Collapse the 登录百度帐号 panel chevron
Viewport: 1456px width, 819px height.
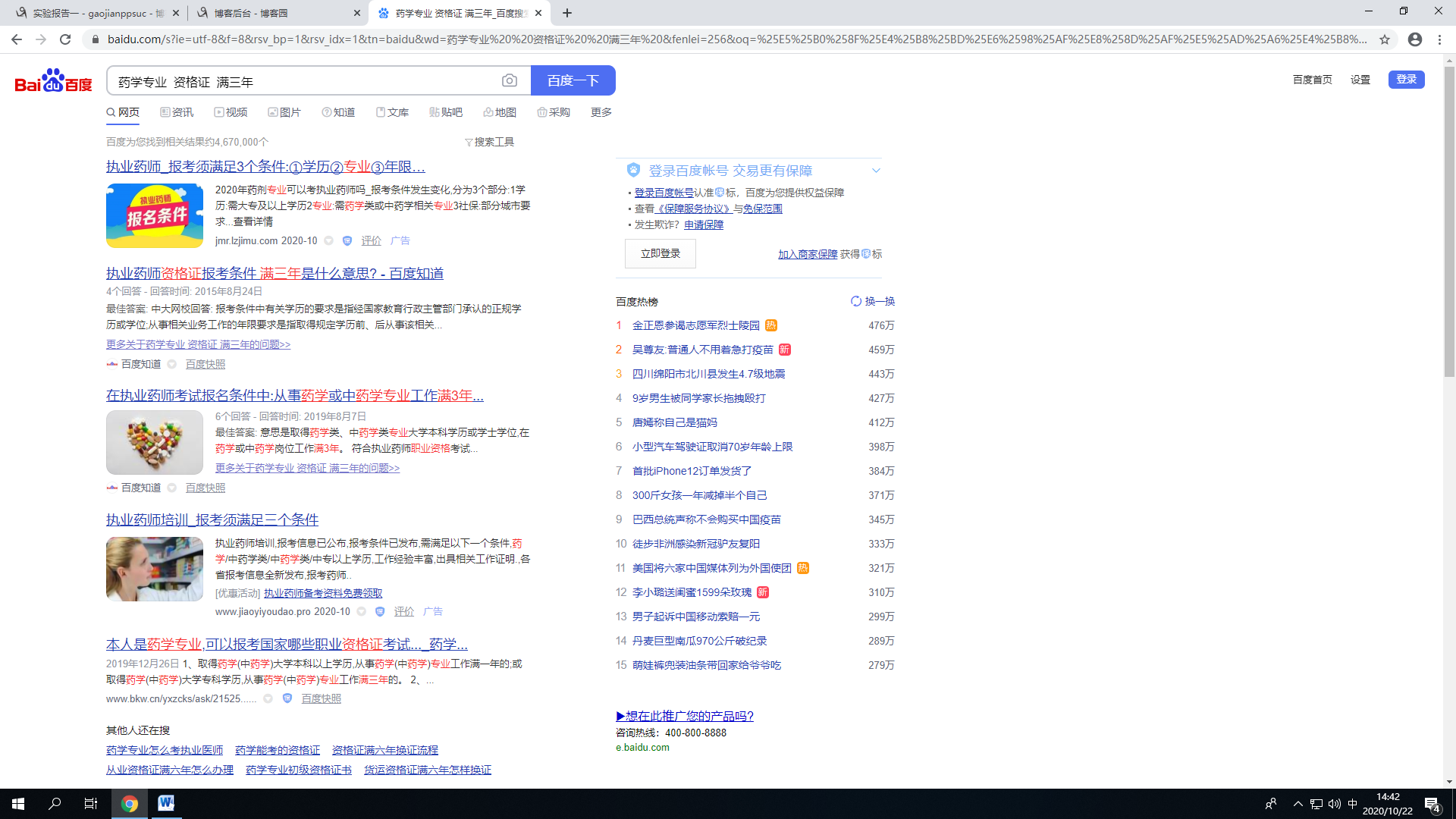[x=876, y=171]
